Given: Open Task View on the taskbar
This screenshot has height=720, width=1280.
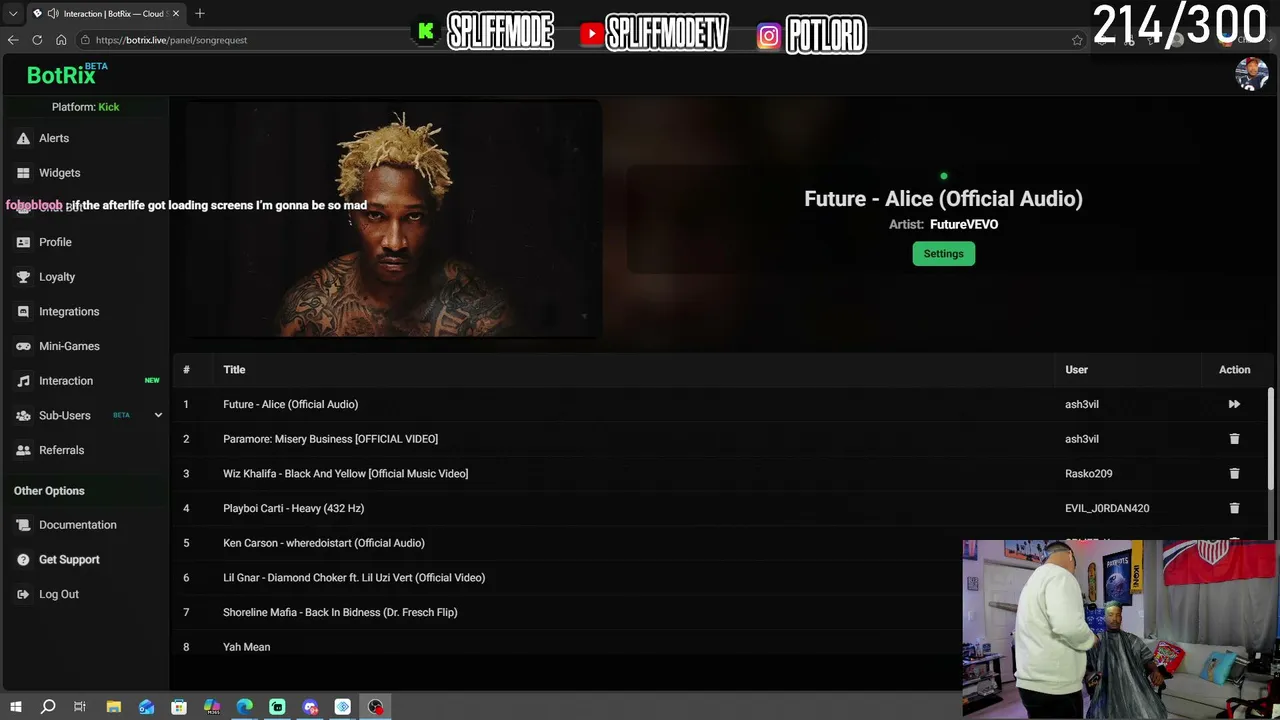Looking at the screenshot, I should click(x=80, y=707).
